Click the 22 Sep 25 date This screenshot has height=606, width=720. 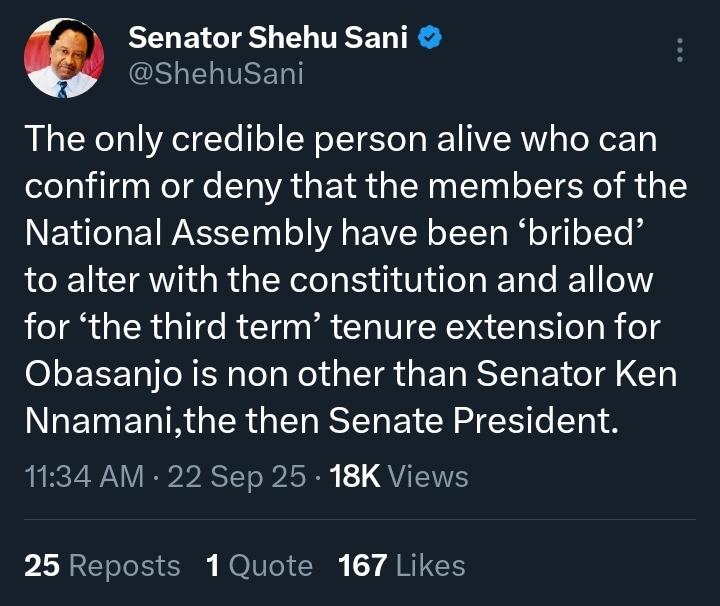pos(236,476)
